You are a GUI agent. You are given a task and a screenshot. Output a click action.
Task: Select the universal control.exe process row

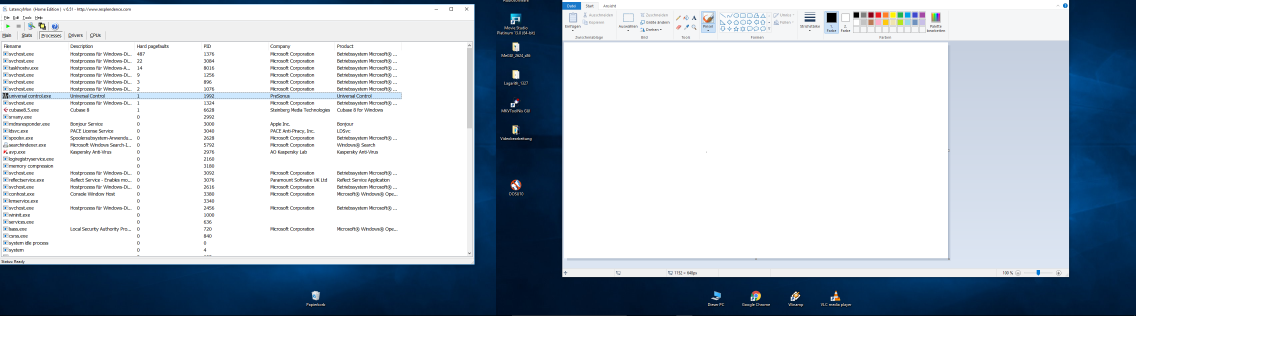coord(201,96)
